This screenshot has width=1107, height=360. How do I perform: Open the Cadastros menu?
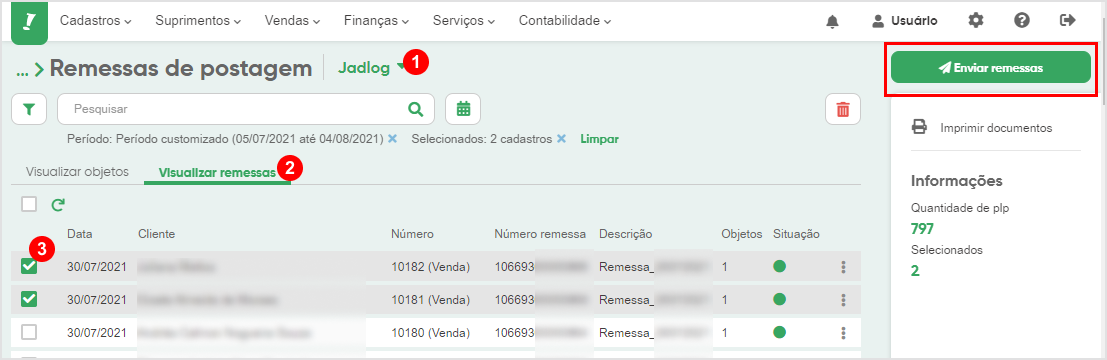tap(96, 21)
